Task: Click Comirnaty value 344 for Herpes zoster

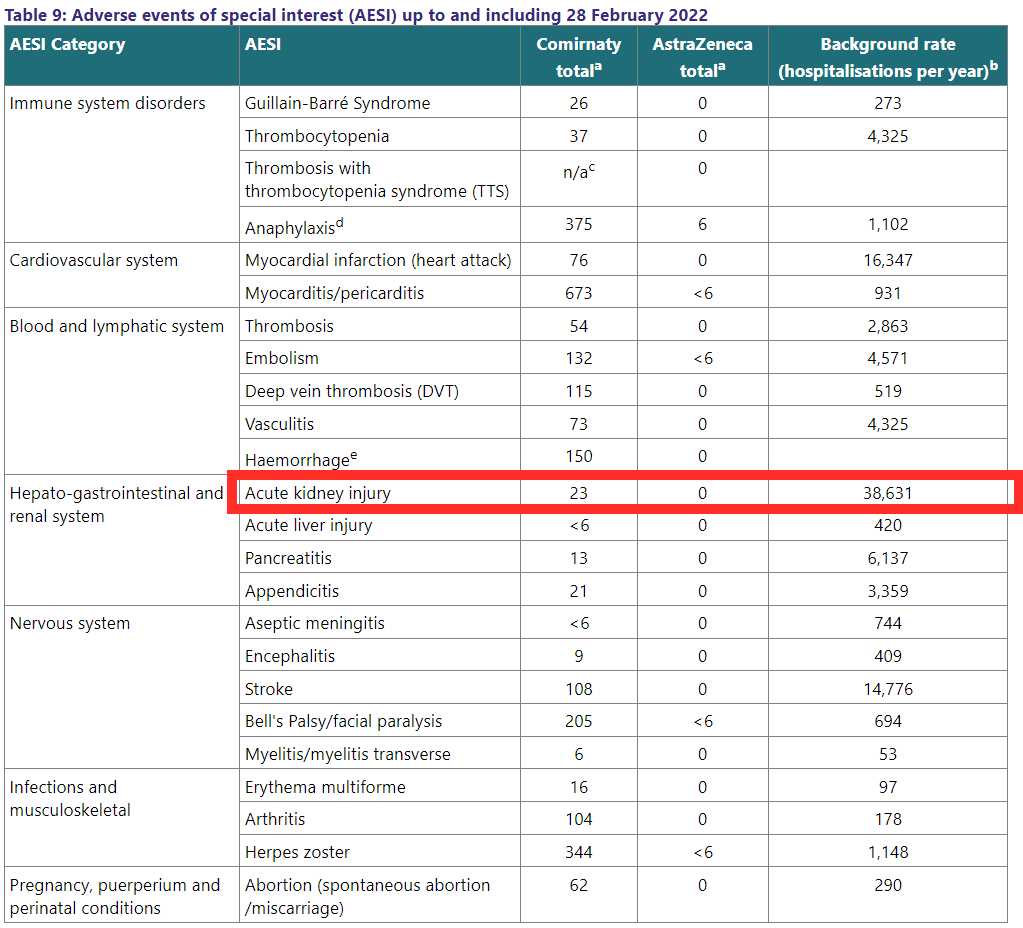Action: [x=579, y=852]
